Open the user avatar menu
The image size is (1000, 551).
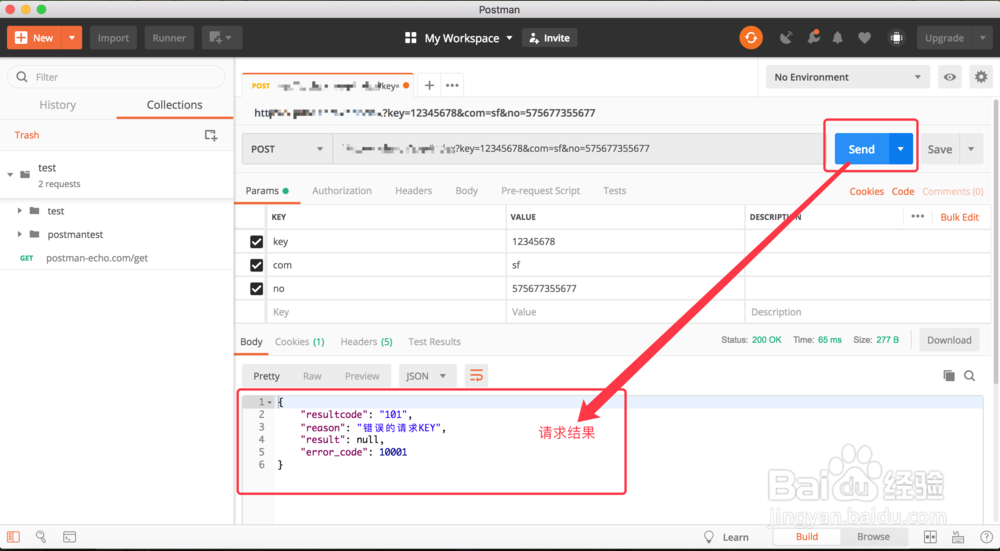(x=897, y=38)
